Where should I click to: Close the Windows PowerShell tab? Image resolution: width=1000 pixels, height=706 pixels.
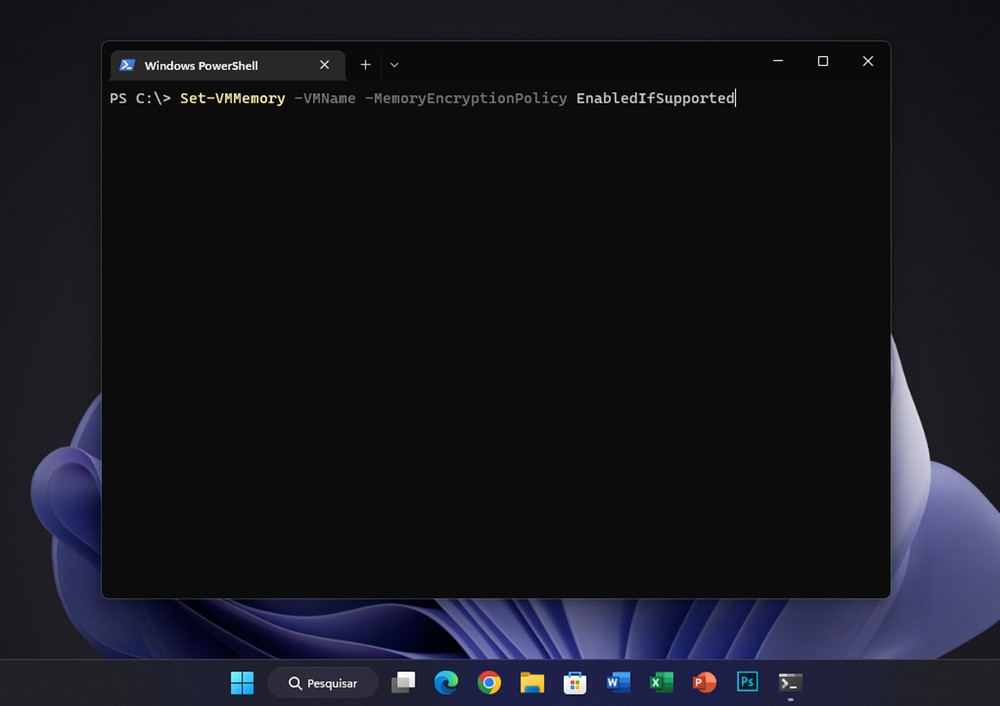[324, 65]
